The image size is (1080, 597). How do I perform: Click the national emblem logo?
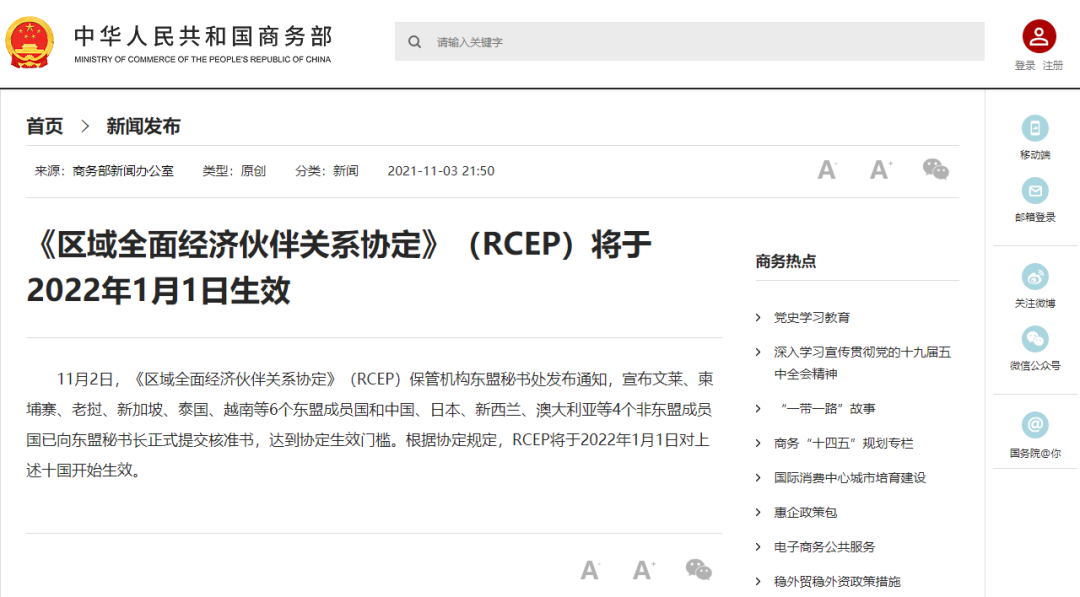coord(31,42)
